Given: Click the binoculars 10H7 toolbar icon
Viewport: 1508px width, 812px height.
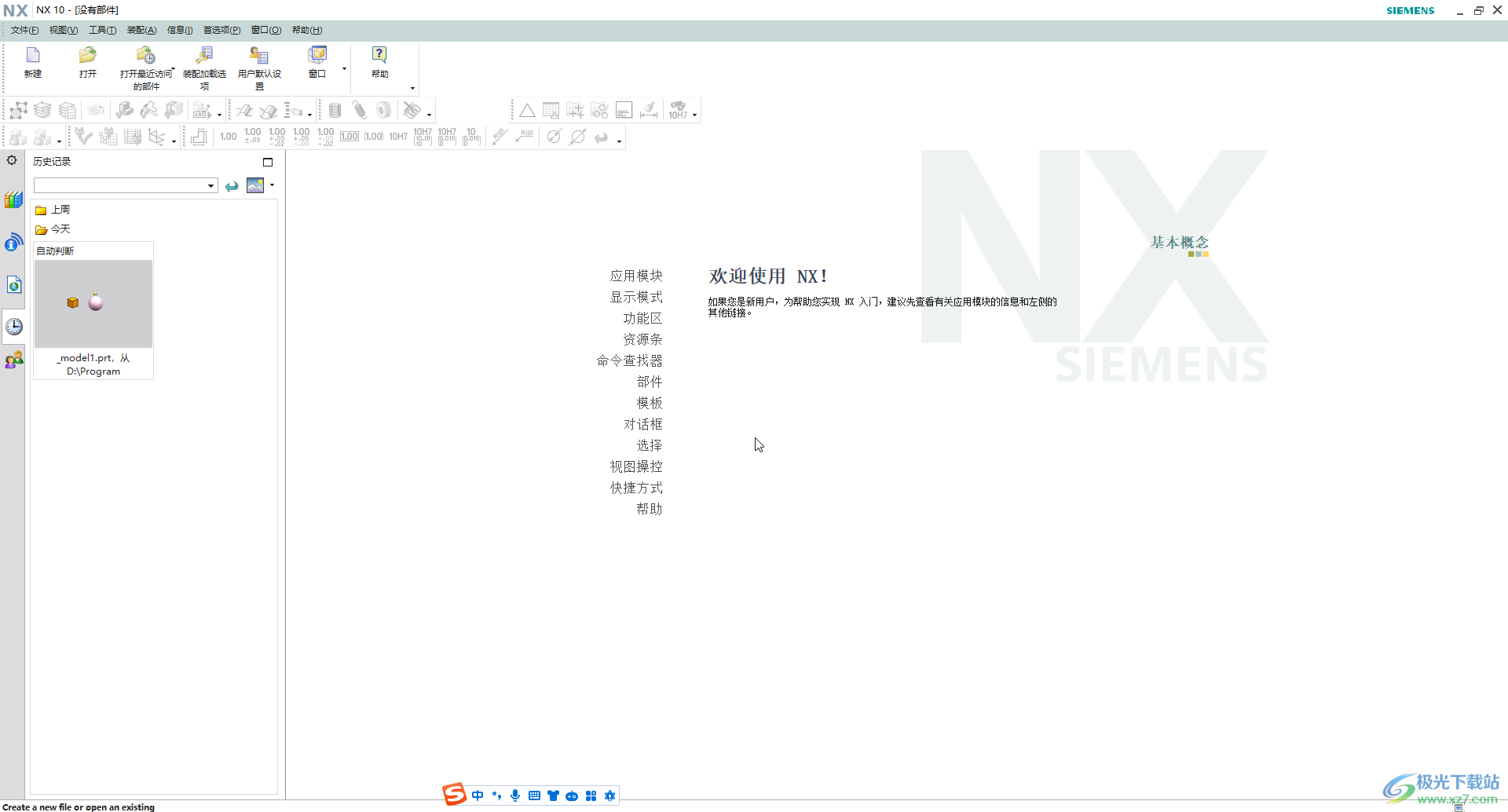Looking at the screenshot, I should [x=678, y=111].
